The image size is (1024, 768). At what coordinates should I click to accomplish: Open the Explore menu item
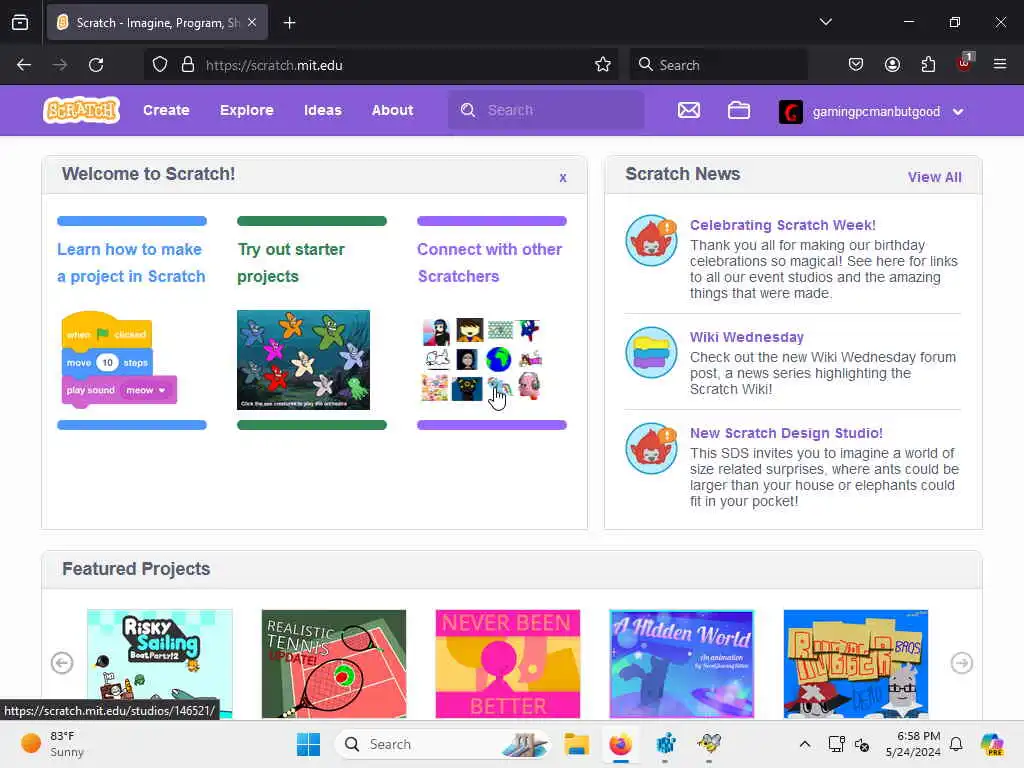[247, 110]
